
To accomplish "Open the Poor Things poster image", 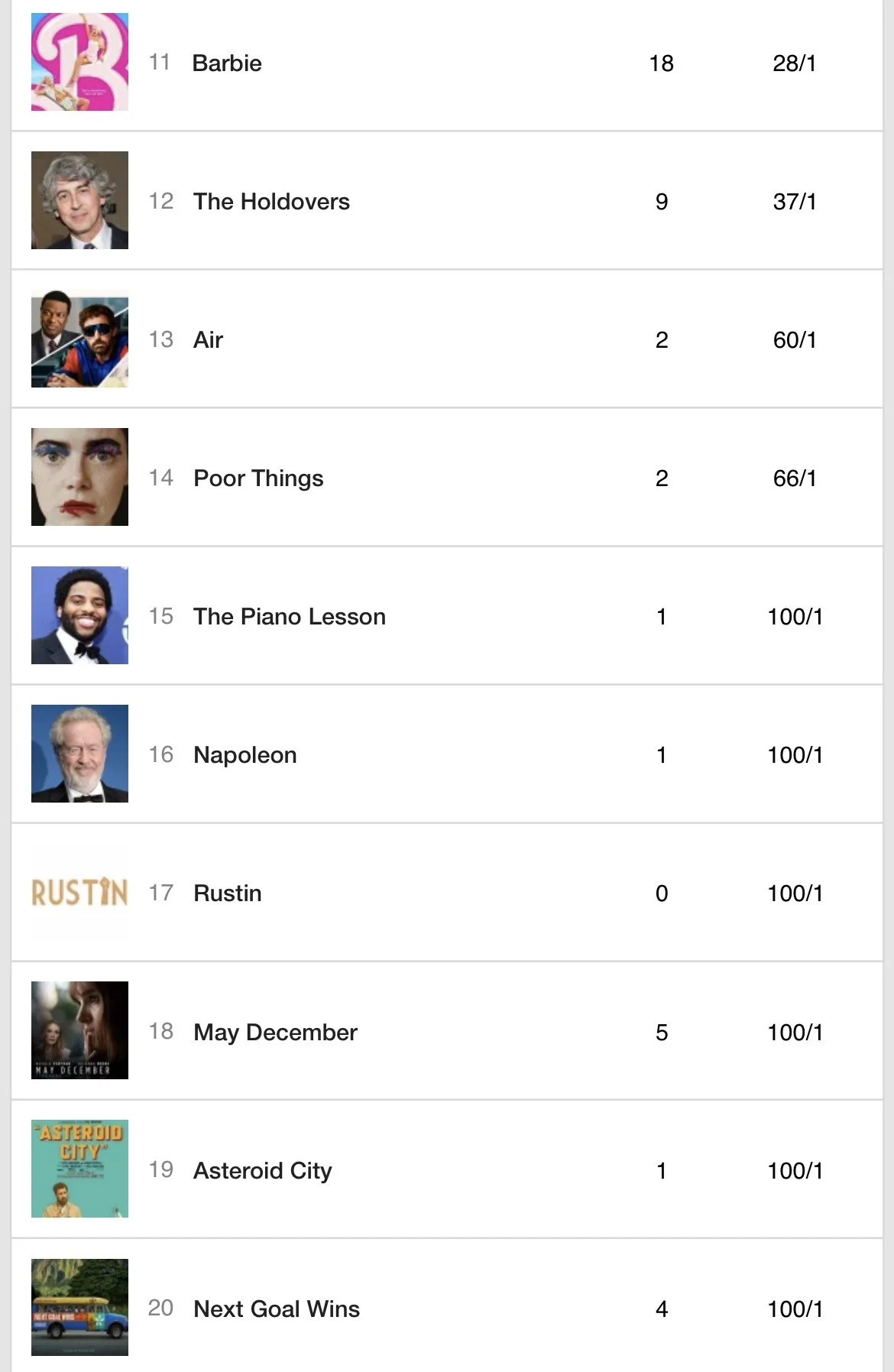I will point(79,477).
